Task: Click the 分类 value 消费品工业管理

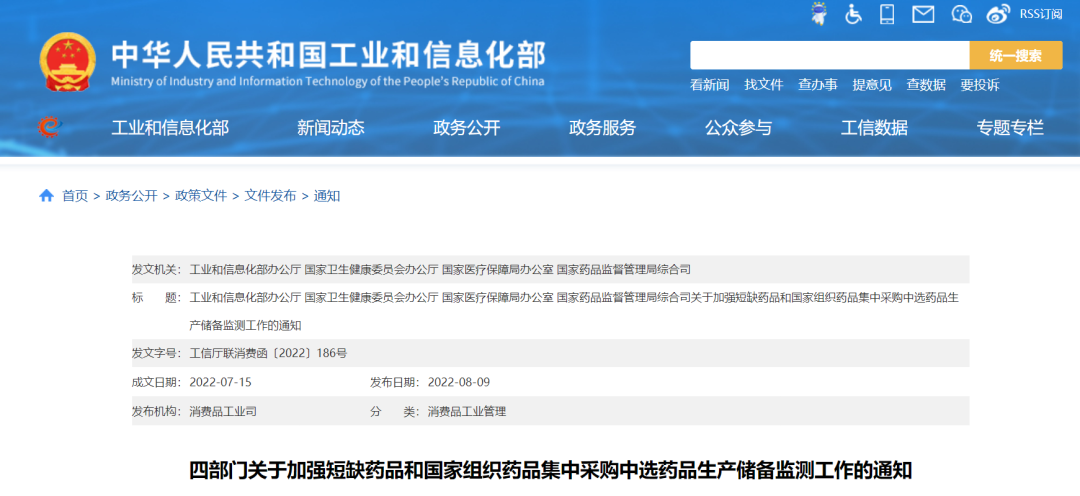Action: tap(467, 412)
